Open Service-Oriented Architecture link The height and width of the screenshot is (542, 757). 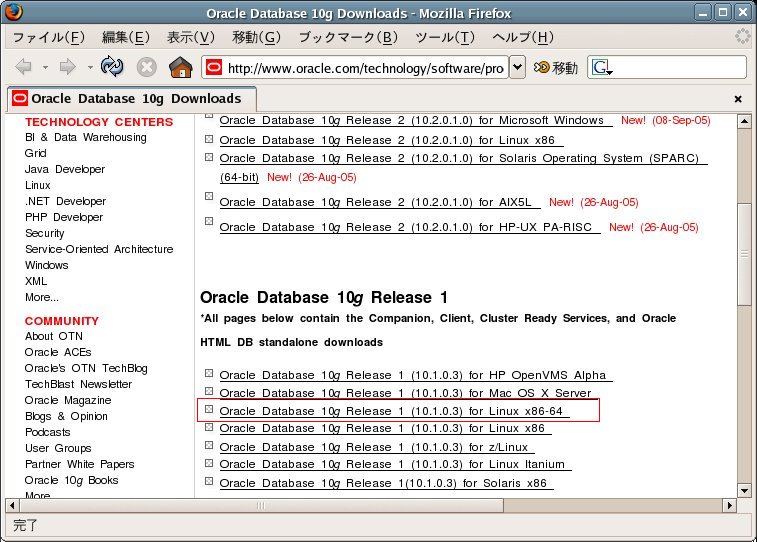tap(99, 249)
